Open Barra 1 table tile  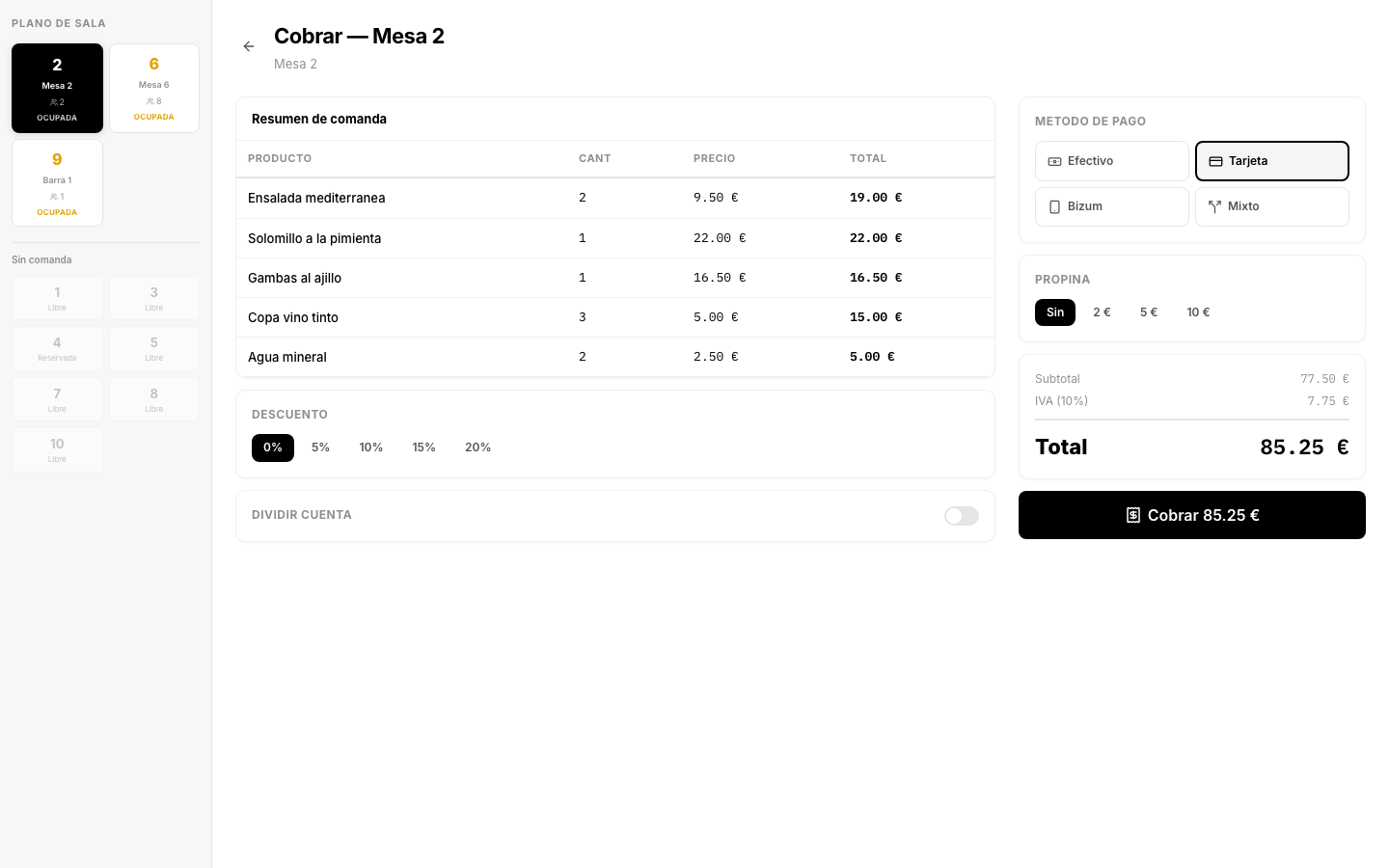(x=57, y=182)
